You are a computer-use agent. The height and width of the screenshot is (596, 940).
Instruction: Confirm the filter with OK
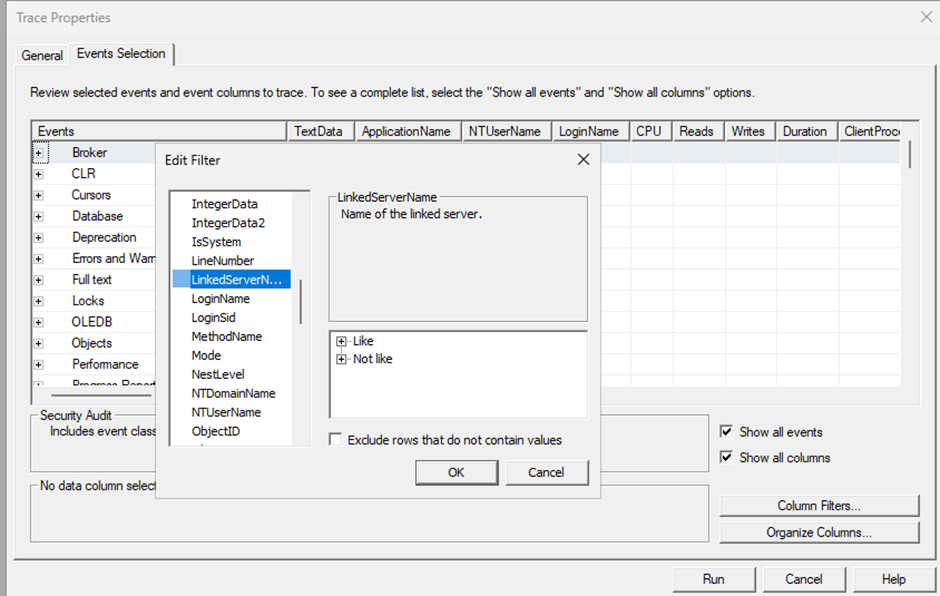point(456,472)
